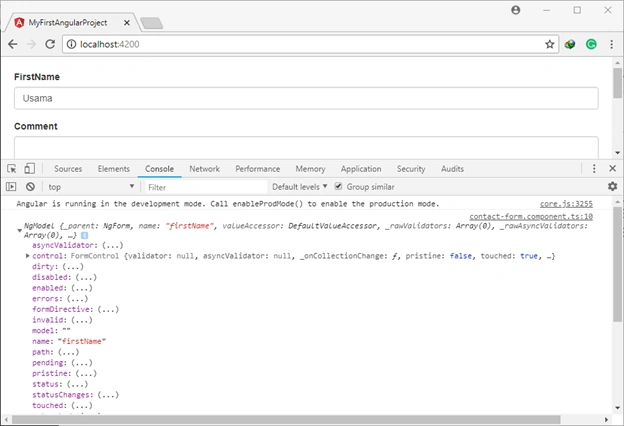624x426 pixels.
Task: Open the core.js:3255 source link
Action: point(566,204)
